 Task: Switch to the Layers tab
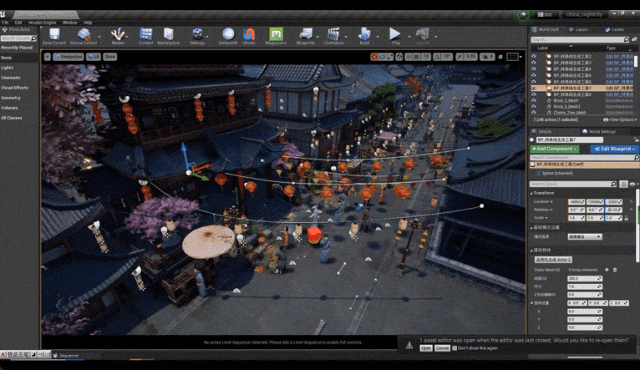coord(579,29)
